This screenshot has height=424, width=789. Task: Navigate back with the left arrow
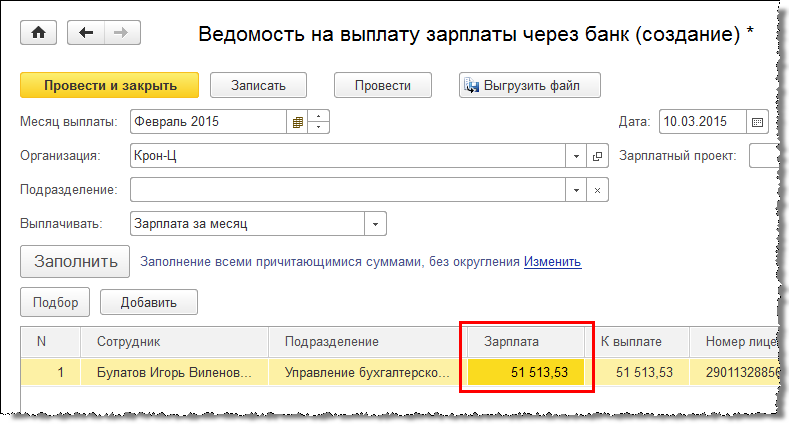point(86,33)
